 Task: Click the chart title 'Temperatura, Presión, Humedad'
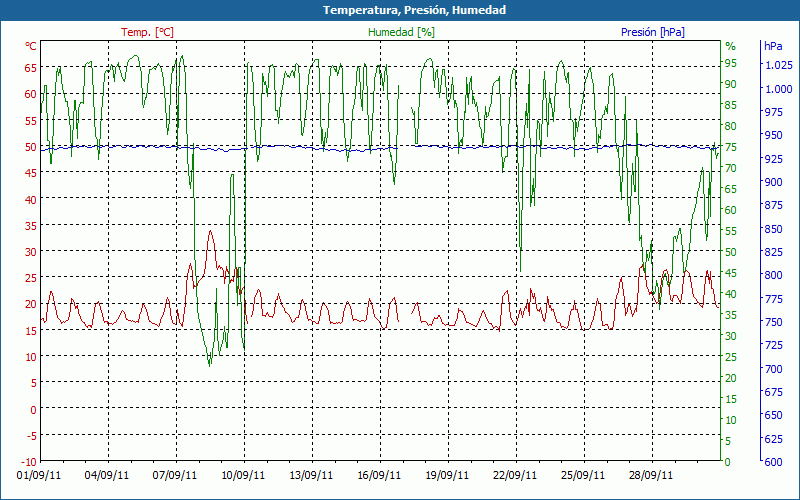414,10
